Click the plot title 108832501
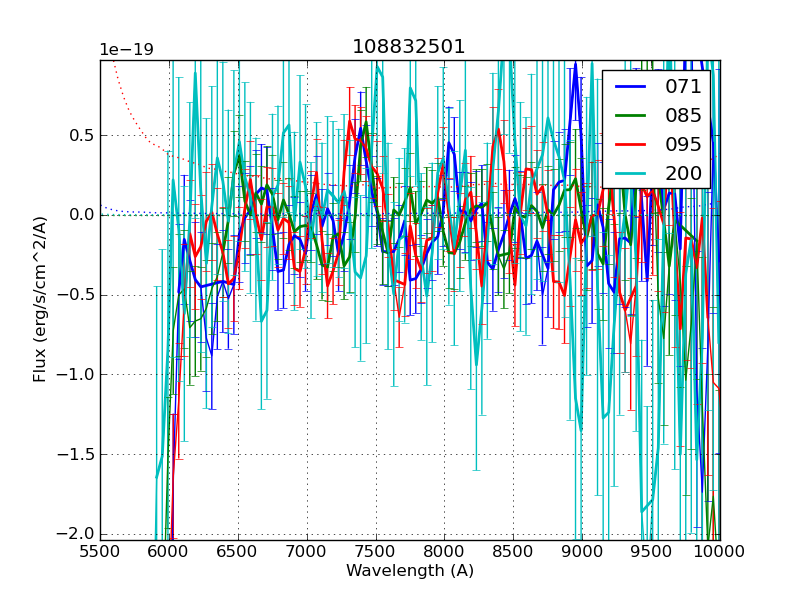This screenshot has height=600, width=800. 409,47
